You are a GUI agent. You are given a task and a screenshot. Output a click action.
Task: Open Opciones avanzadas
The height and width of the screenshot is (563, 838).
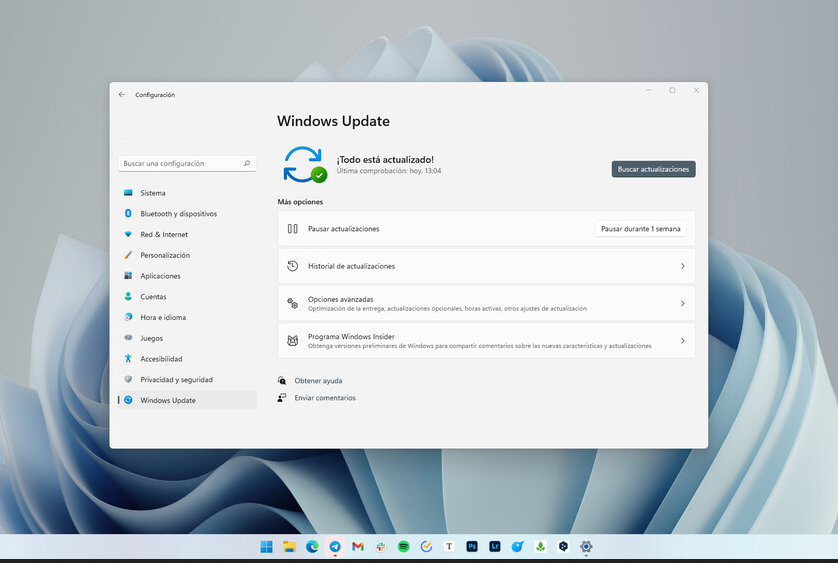click(x=486, y=303)
